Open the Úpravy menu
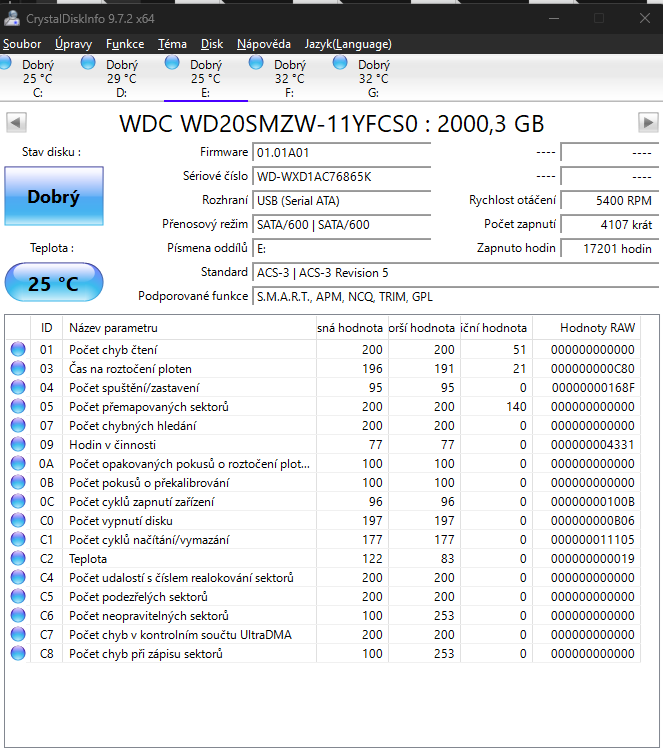Screen dimensions: 663x752 click(73, 44)
